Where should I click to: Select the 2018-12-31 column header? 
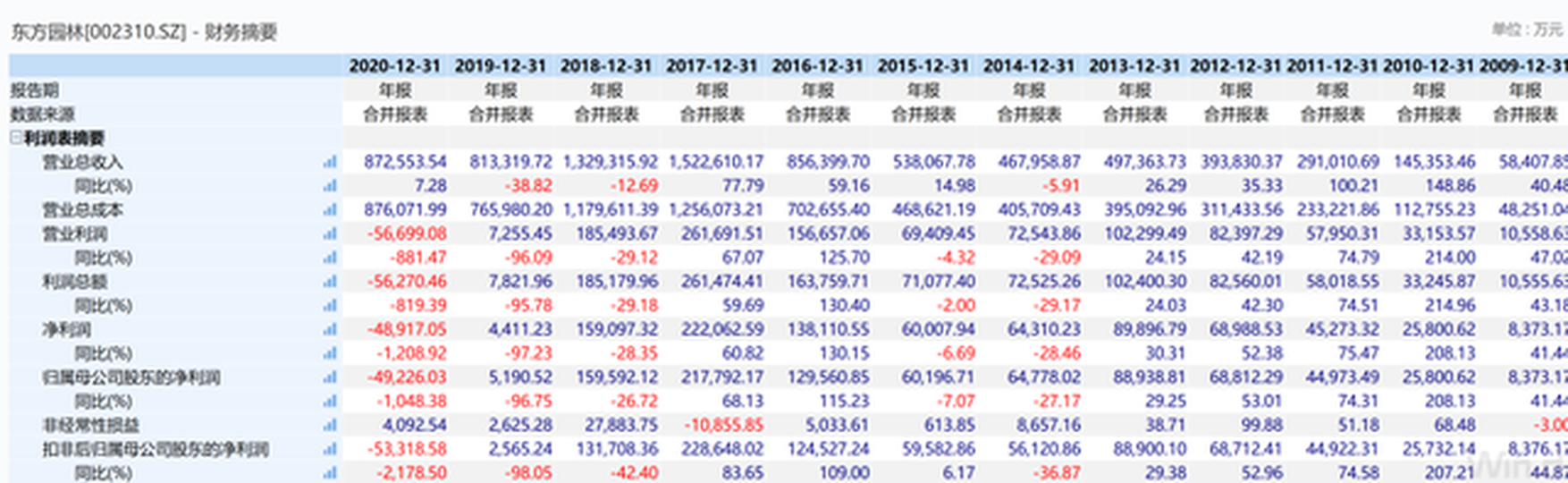point(605,66)
